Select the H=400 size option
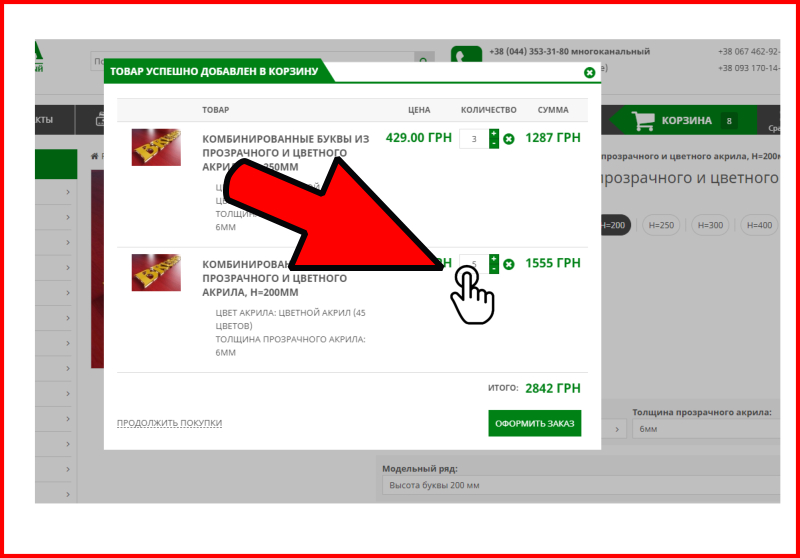 tap(760, 226)
